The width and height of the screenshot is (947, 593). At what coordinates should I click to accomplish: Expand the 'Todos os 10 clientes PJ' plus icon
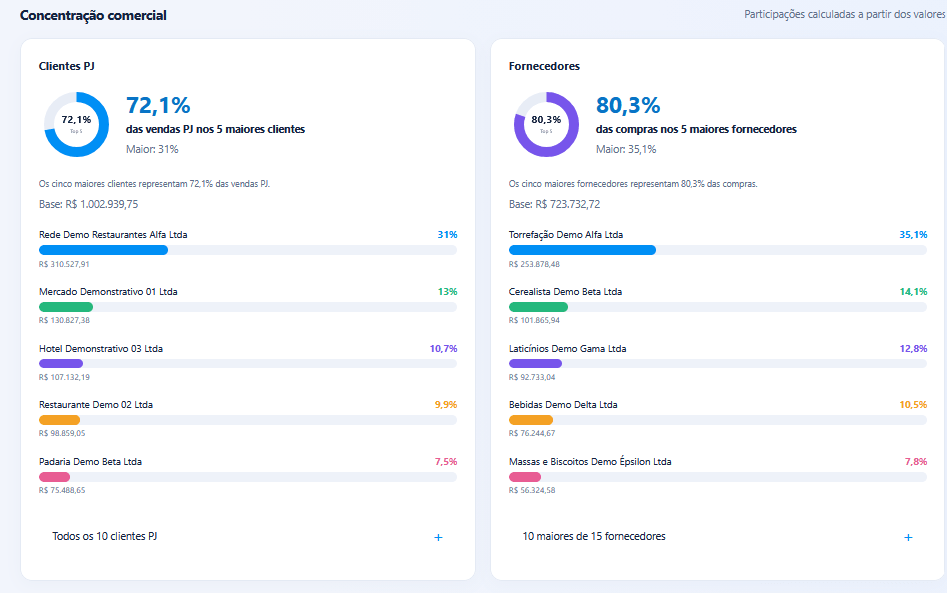(438, 537)
